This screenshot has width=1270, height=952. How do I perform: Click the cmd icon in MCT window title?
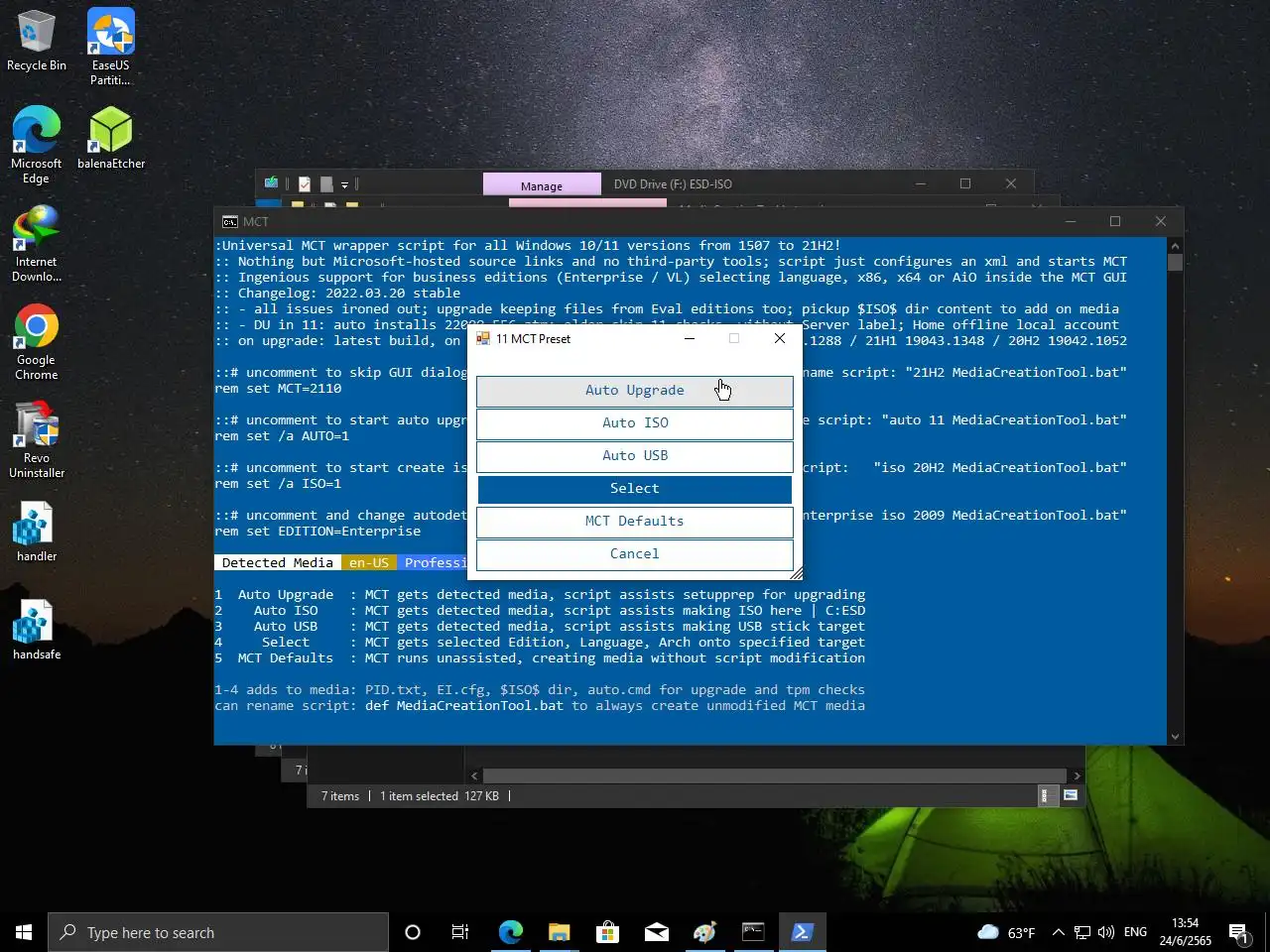[x=229, y=221]
